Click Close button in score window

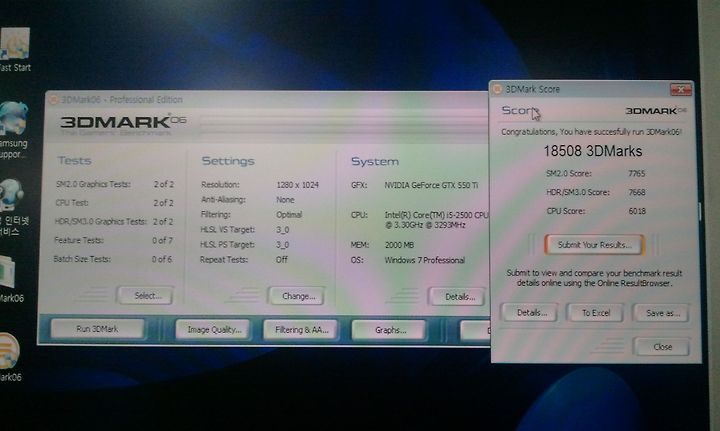(662, 347)
